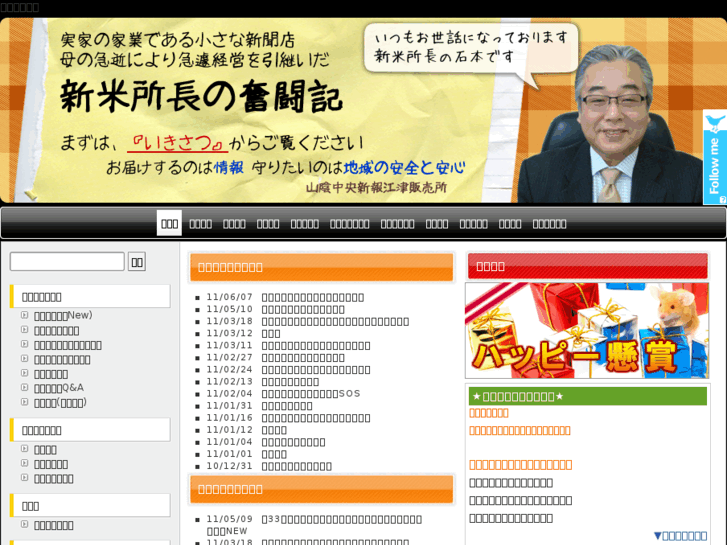Open the news entry dated 11/01/12
The image size is (727, 545).
(274, 430)
